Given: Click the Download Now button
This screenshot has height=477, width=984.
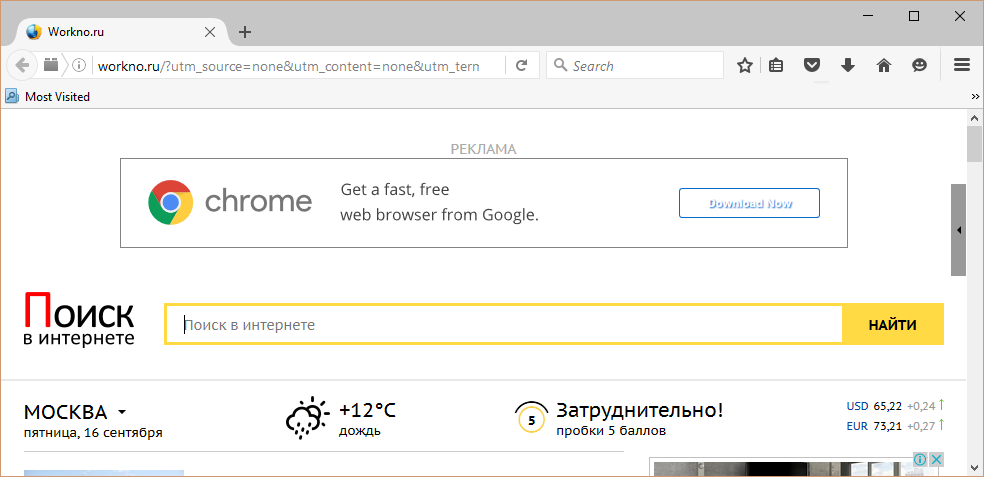Looking at the screenshot, I should pyautogui.click(x=749, y=203).
